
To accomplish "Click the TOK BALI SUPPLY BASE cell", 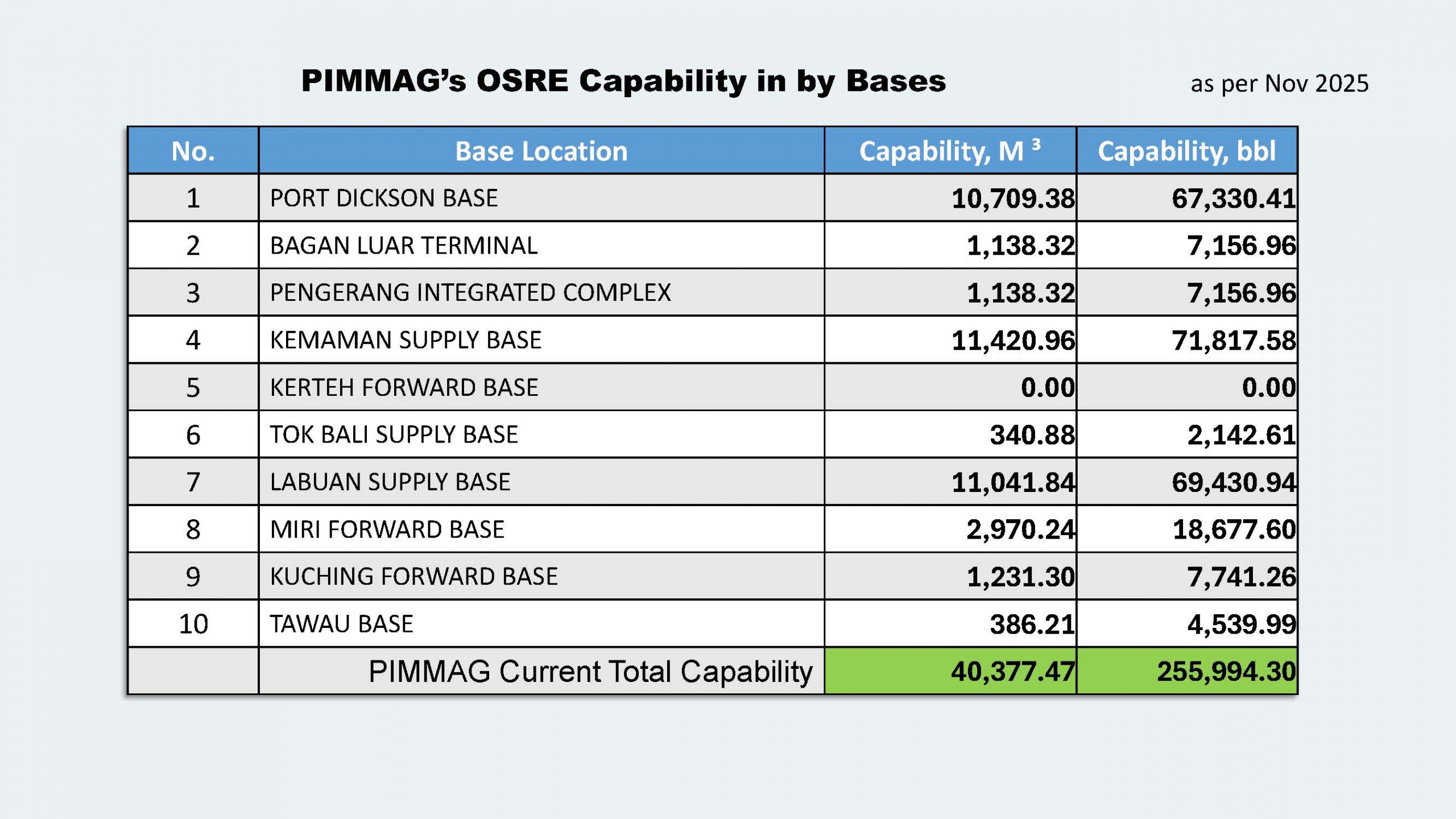I will 394,435.
